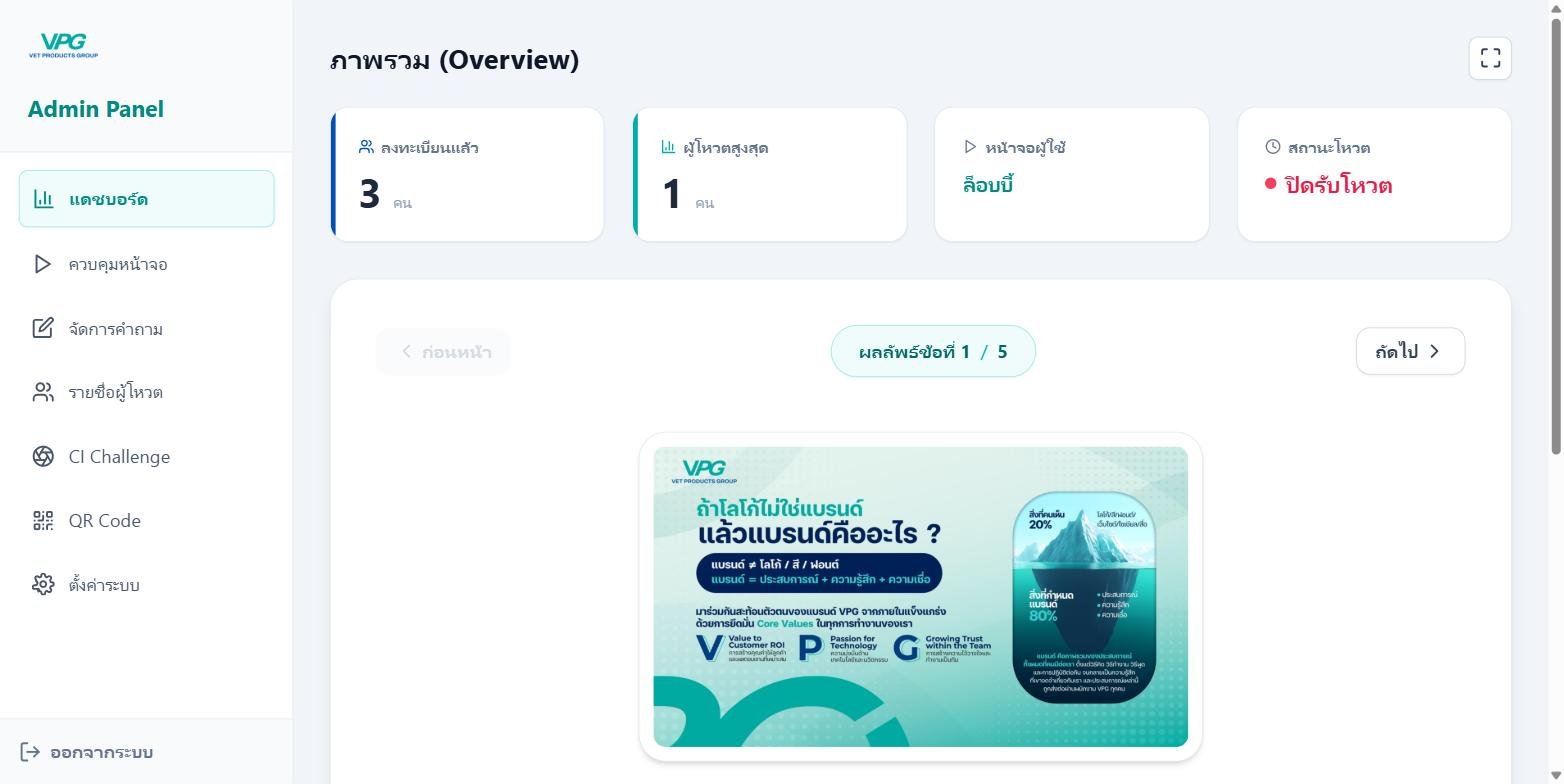The width and height of the screenshot is (1564, 784).
Task: Click the users icon on ลงทะเบียนแล้ว card
Action: (366, 147)
